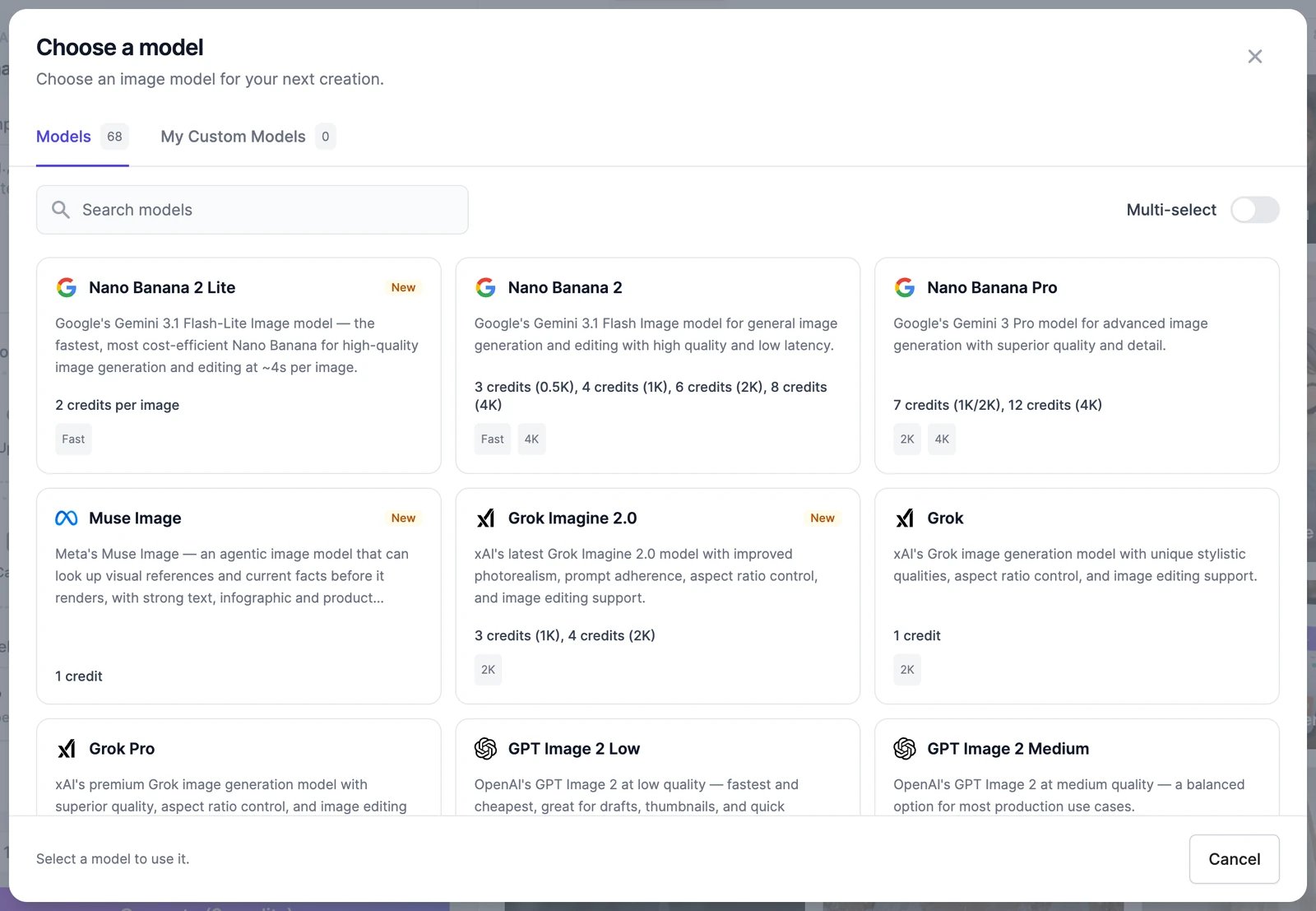Click the Cancel button
This screenshot has width=1316, height=911.
[x=1234, y=859]
